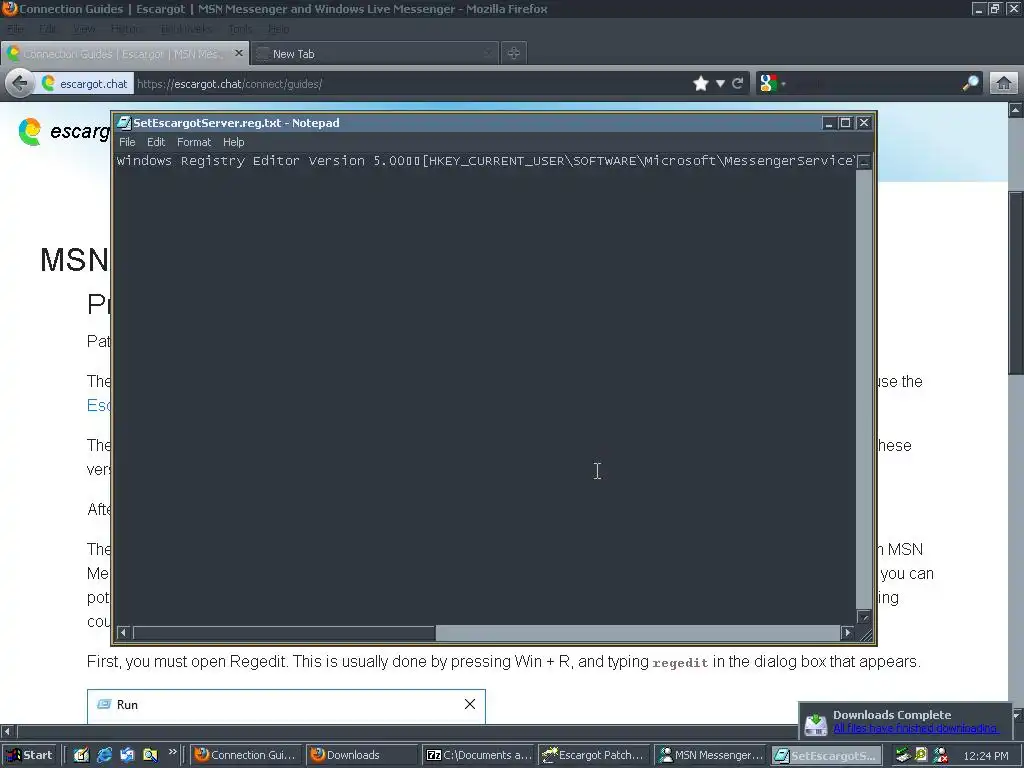
Task: Switch to Connection Gui... taskbar button
Action: pyautogui.click(x=248, y=755)
